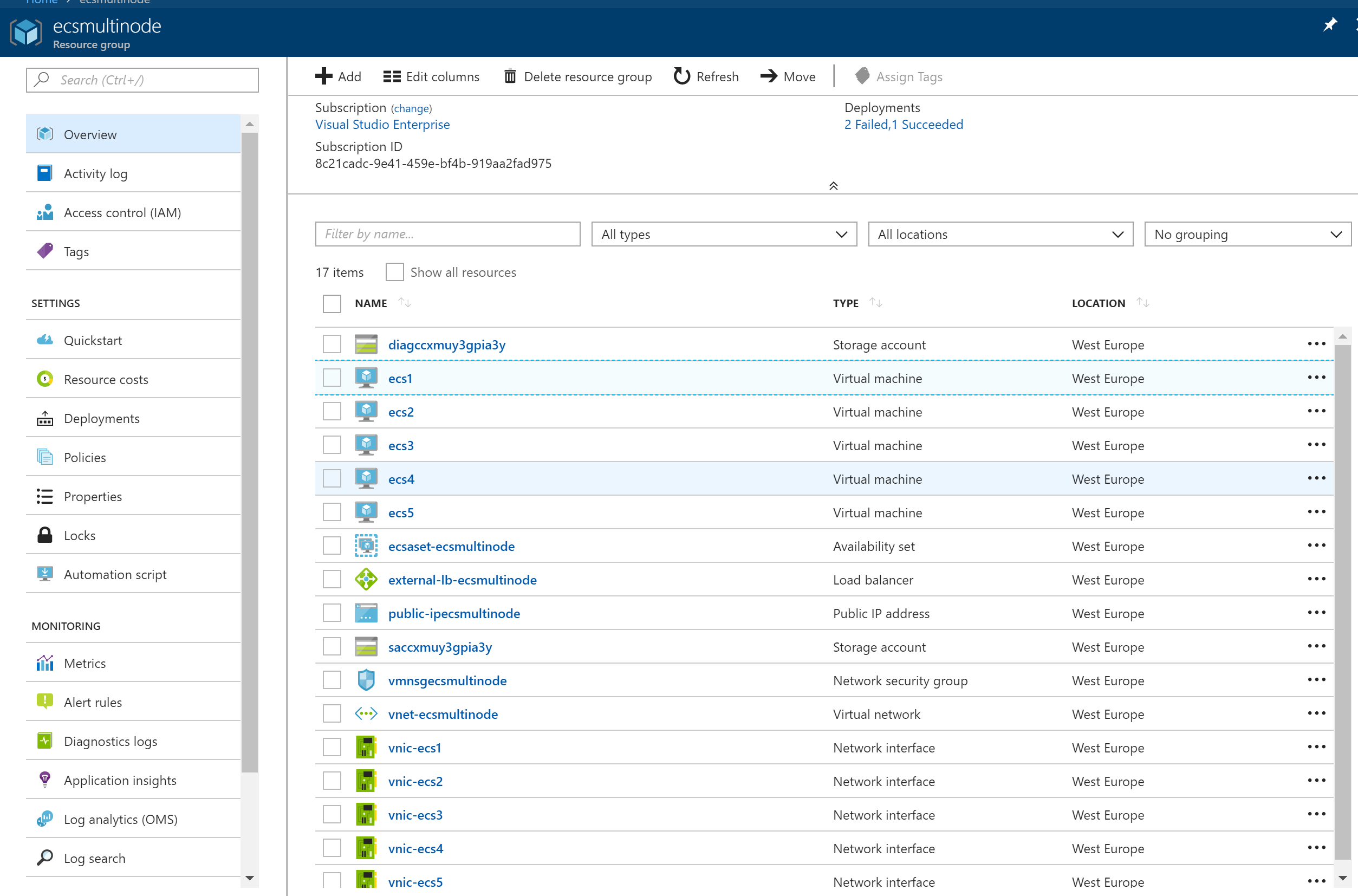Click the sidebar Search (Ctrl+/) field

click(142, 80)
